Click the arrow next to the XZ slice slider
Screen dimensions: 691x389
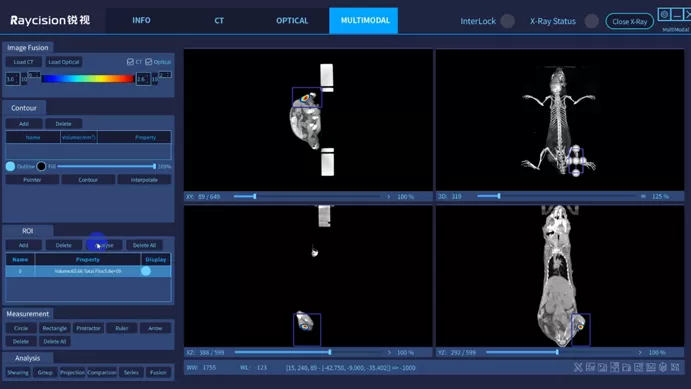tap(389, 352)
